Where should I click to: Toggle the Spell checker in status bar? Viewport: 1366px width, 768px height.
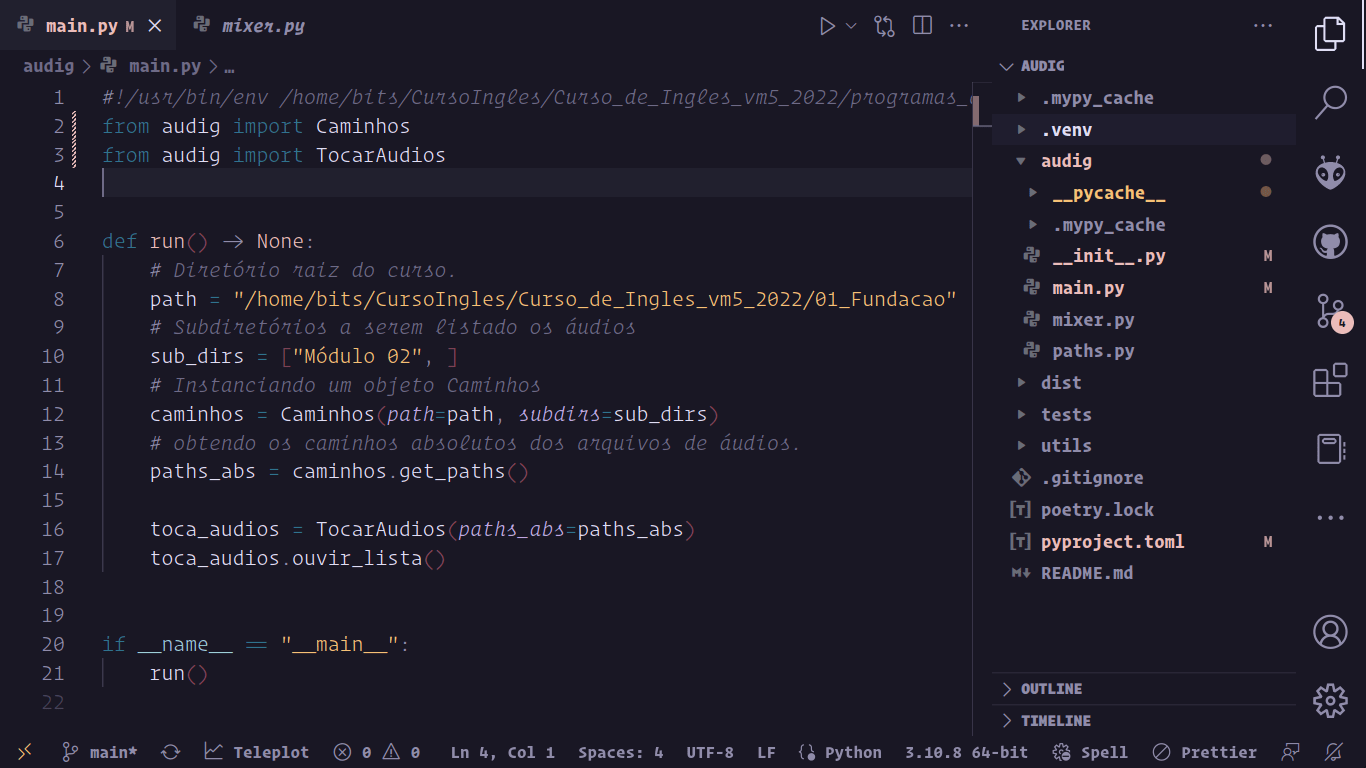[1090, 752]
